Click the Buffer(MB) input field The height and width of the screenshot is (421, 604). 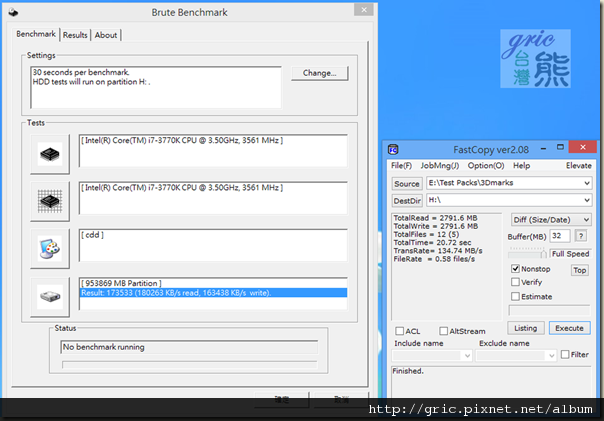pos(559,236)
